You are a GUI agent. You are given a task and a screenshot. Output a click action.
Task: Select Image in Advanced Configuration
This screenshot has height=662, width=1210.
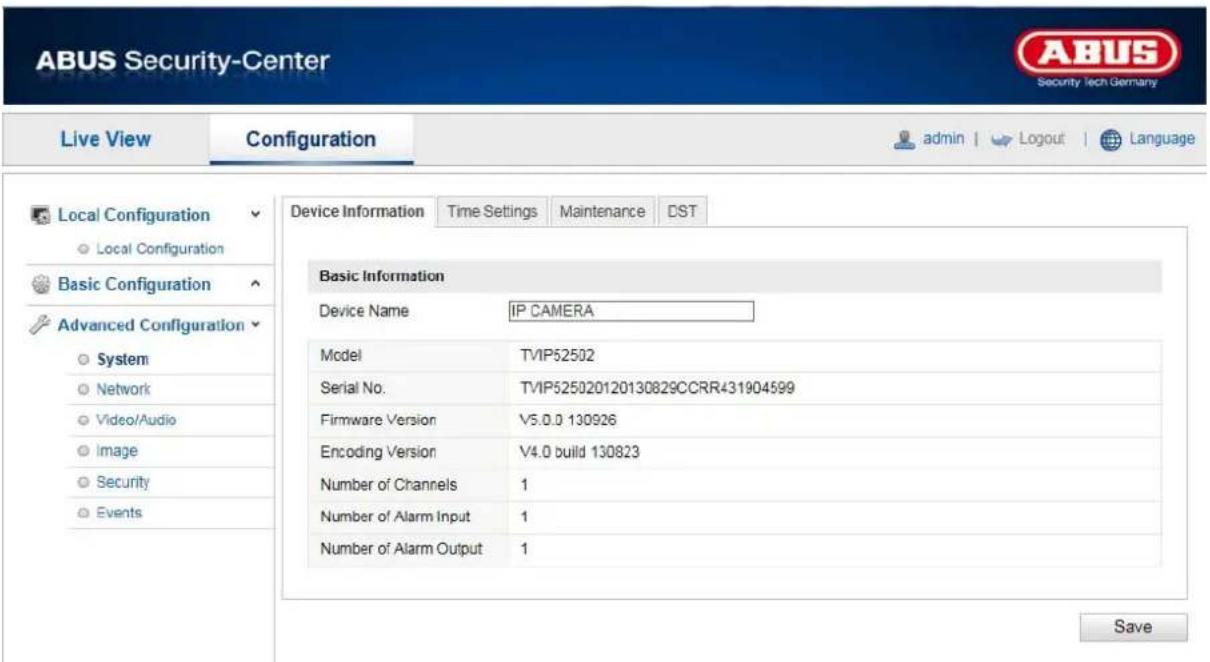[x=117, y=451]
